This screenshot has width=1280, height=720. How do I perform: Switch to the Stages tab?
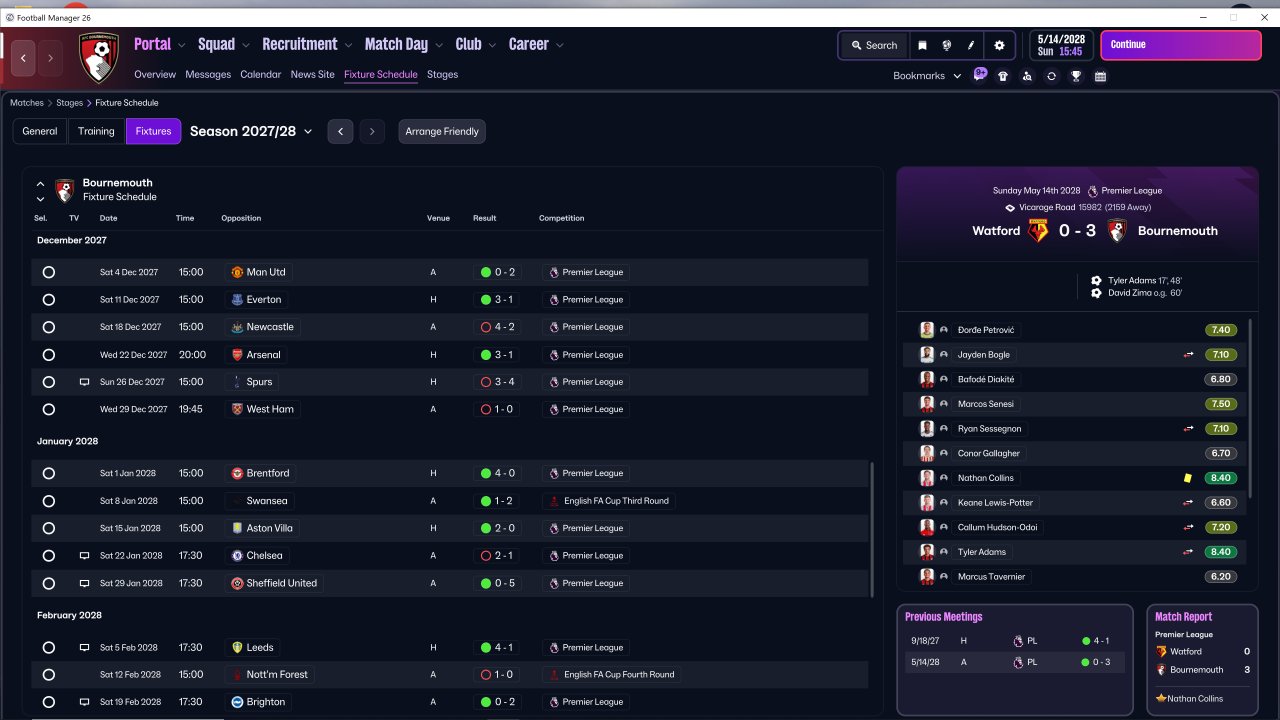tap(442, 74)
